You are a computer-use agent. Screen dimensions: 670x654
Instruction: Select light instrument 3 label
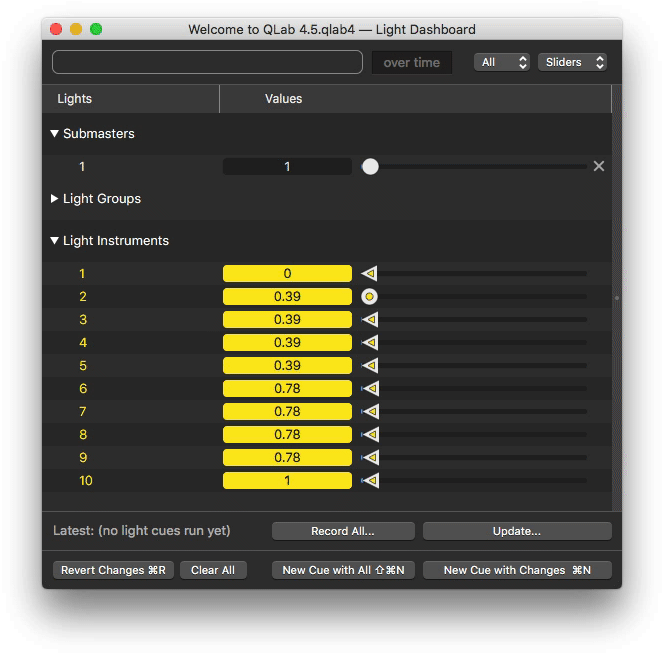(83, 320)
